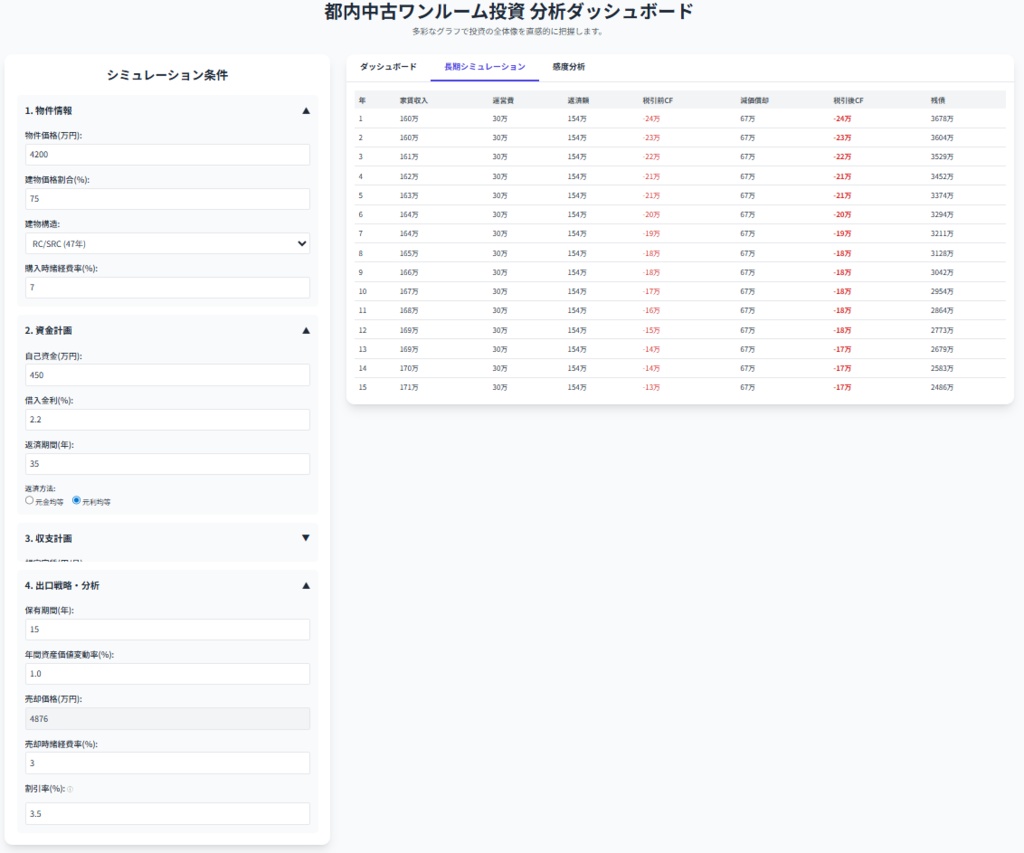Screen dimensions: 1024x853
Task: Switch to the ダッシュボード tab
Action: 388,67
